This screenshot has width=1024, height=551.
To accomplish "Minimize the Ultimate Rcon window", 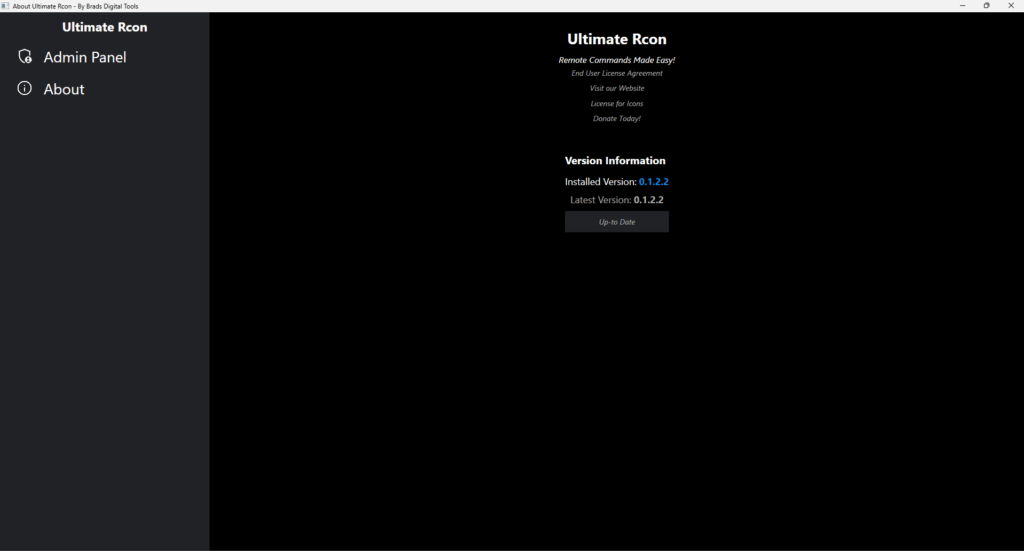I will click(x=962, y=6).
